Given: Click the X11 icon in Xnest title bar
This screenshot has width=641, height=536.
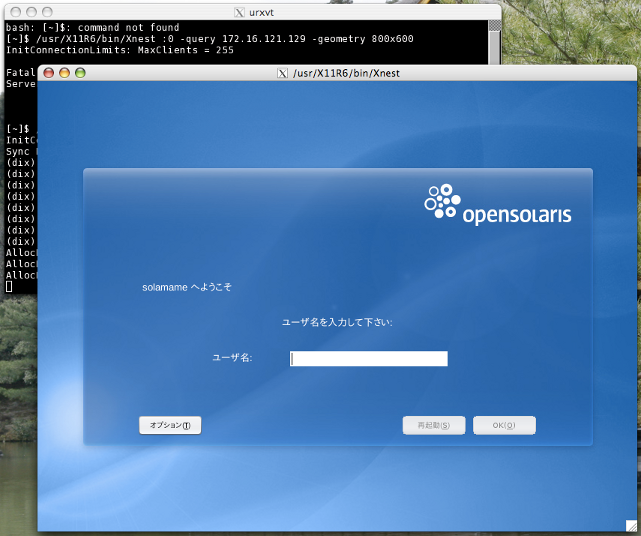Looking at the screenshot, I should click(x=282, y=73).
